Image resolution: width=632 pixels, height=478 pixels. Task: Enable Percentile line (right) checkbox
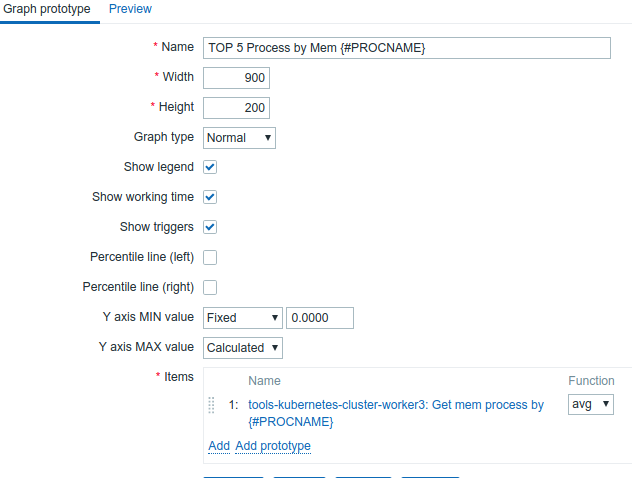[210, 288]
